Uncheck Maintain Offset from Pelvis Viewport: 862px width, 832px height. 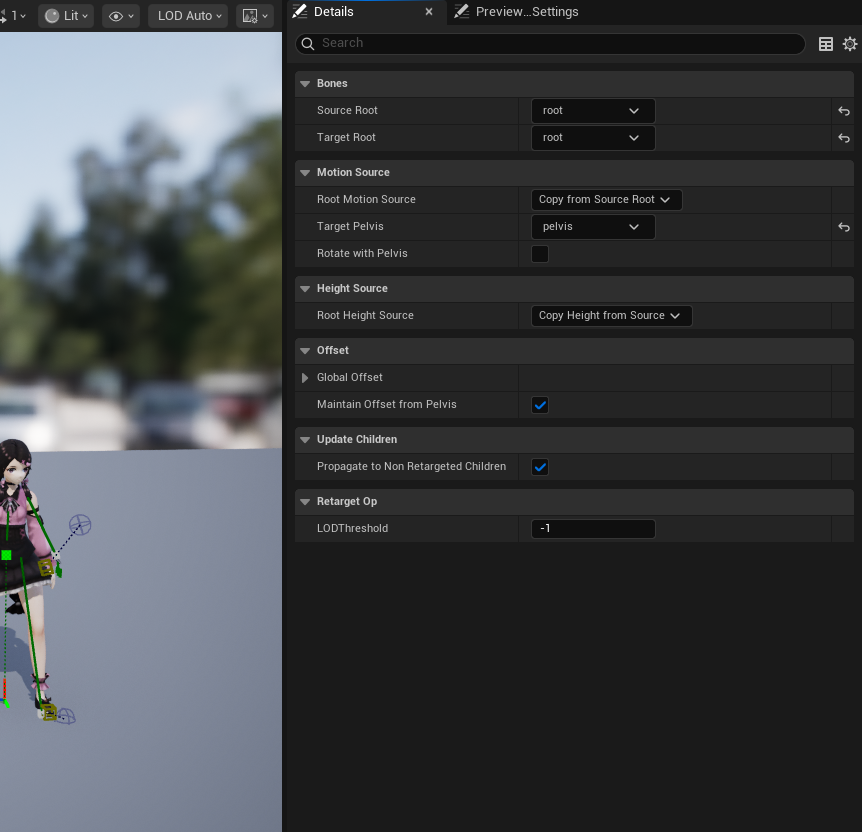540,405
